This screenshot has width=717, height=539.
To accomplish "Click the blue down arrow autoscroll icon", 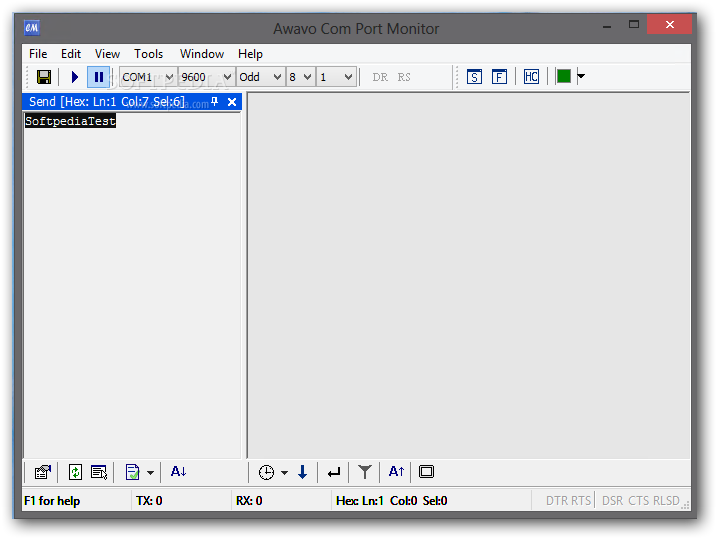I will [x=302, y=472].
